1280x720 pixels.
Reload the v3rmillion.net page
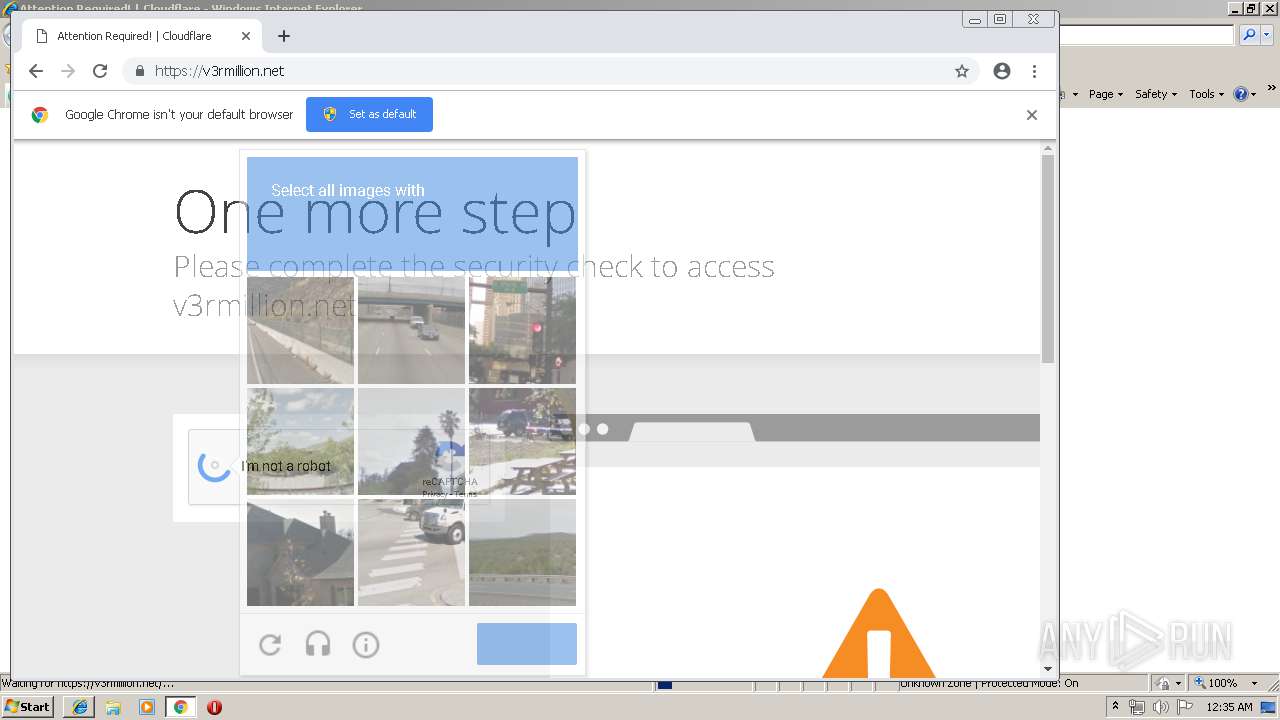click(x=100, y=71)
